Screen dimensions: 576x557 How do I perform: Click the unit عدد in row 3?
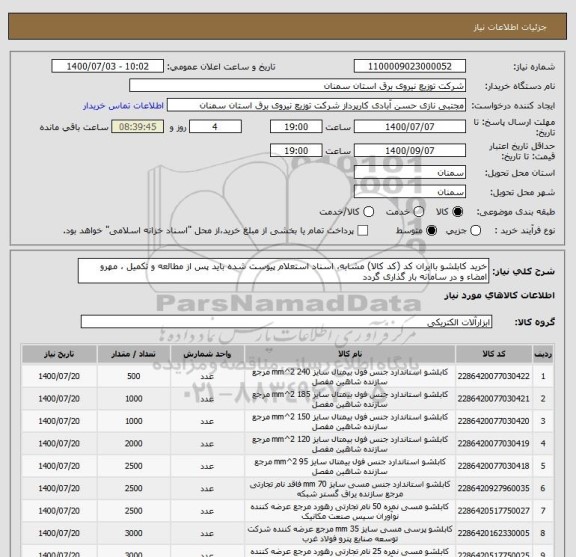pyautogui.click(x=207, y=422)
